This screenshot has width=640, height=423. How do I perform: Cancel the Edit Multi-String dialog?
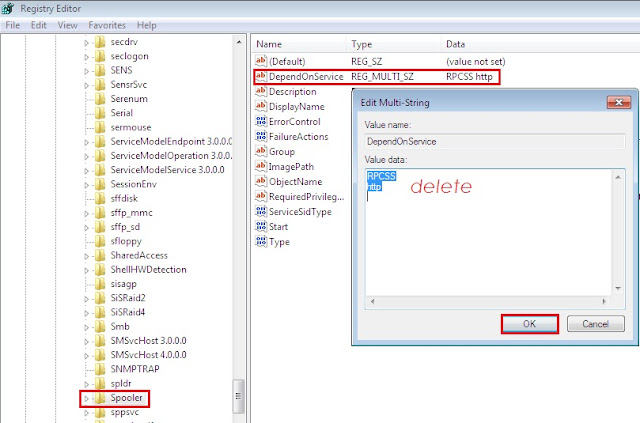pyautogui.click(x=596, y=324)
